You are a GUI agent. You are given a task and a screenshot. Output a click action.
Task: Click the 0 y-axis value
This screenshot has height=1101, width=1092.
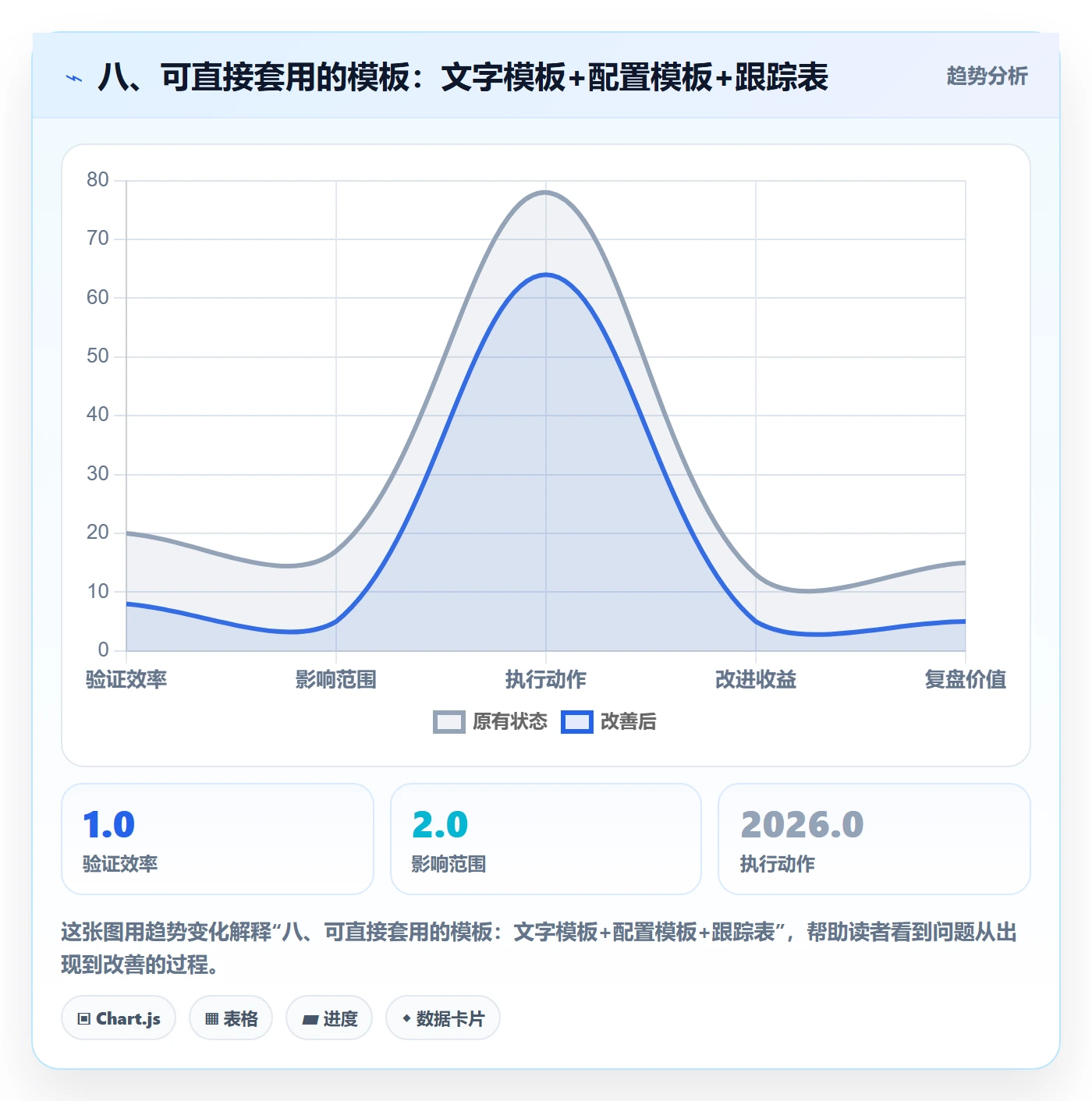(x=103, y=650)
